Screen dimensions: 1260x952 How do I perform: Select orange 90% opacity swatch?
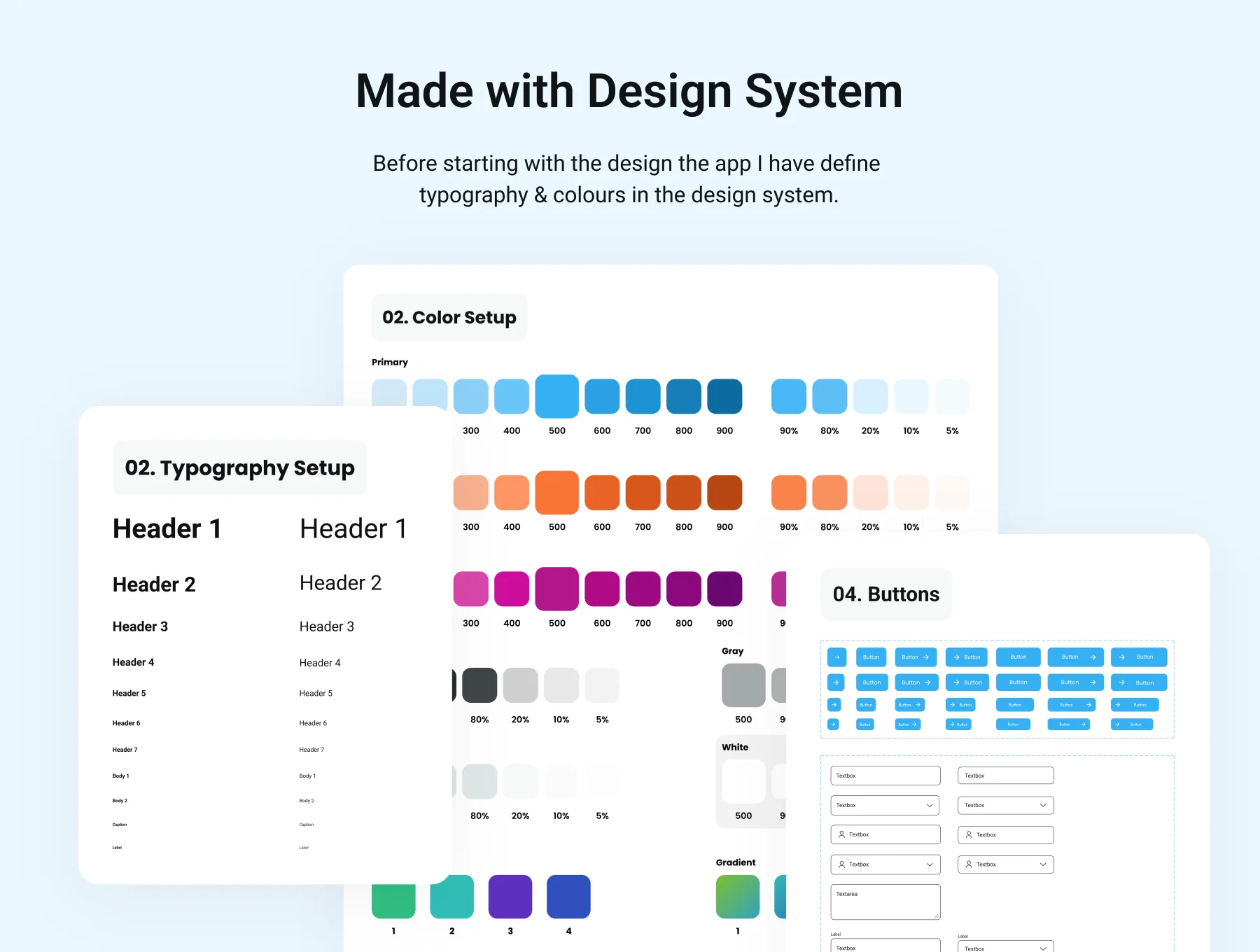tap(789, 493)
